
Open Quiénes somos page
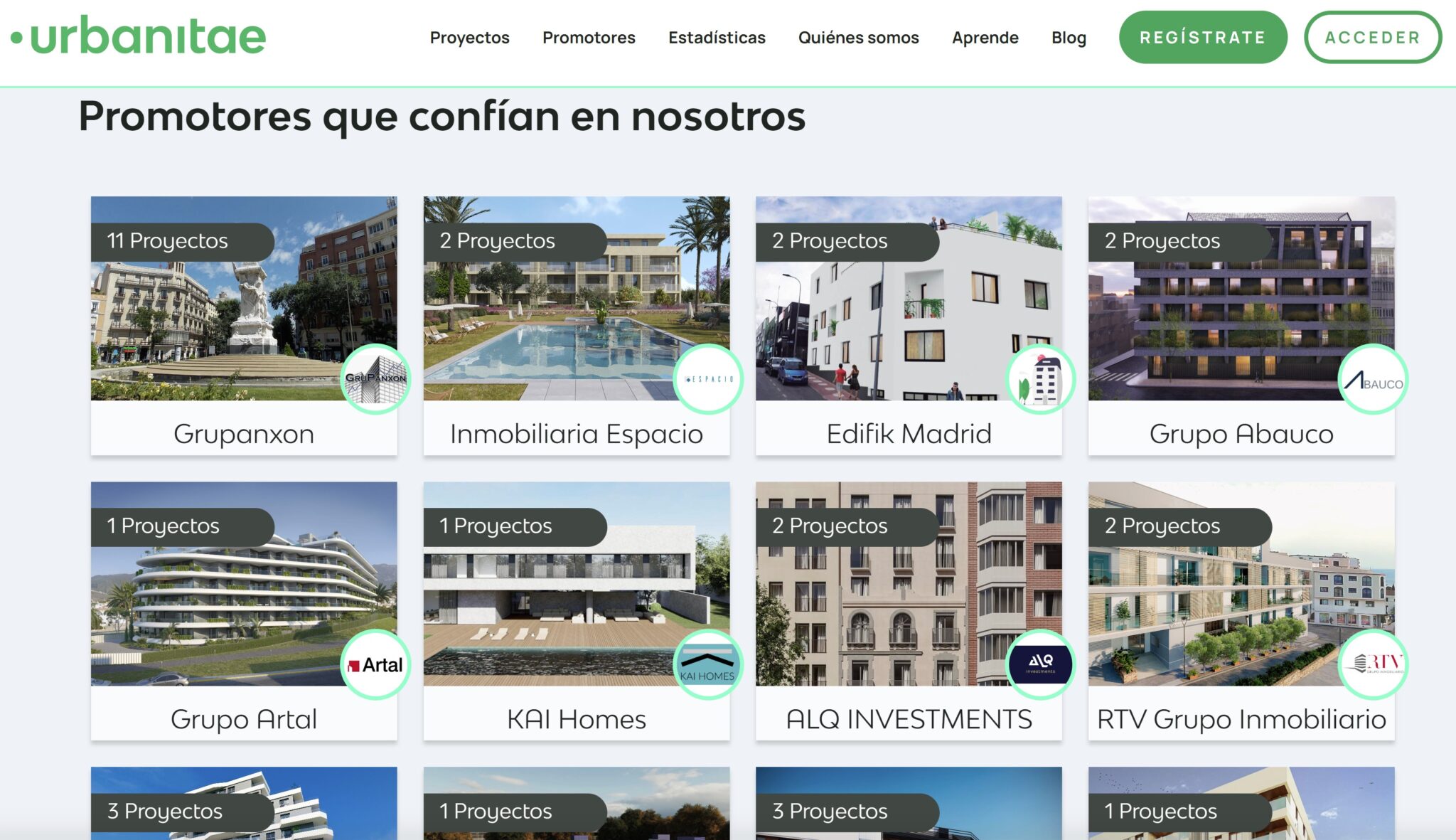tap(858, 38)
